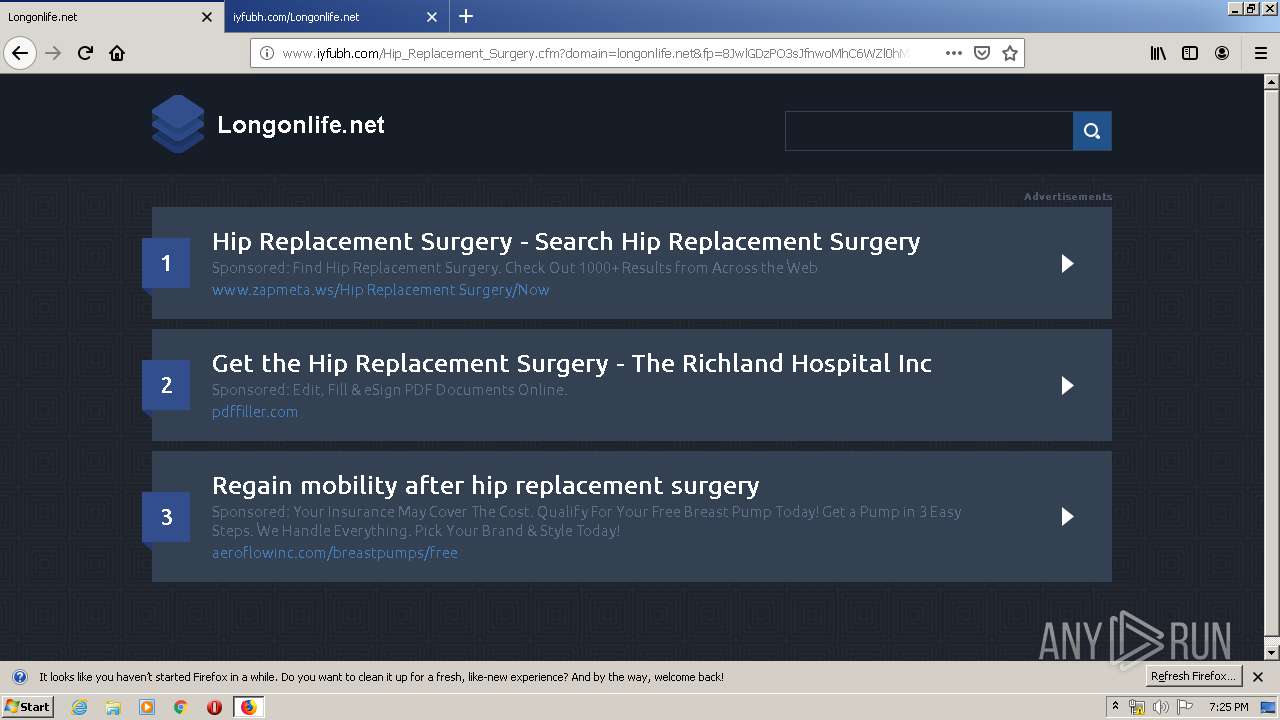The width and height of the screenshot is (1280, 720).
Task: Show hidden system tray icons
Action: [1116, 707]
